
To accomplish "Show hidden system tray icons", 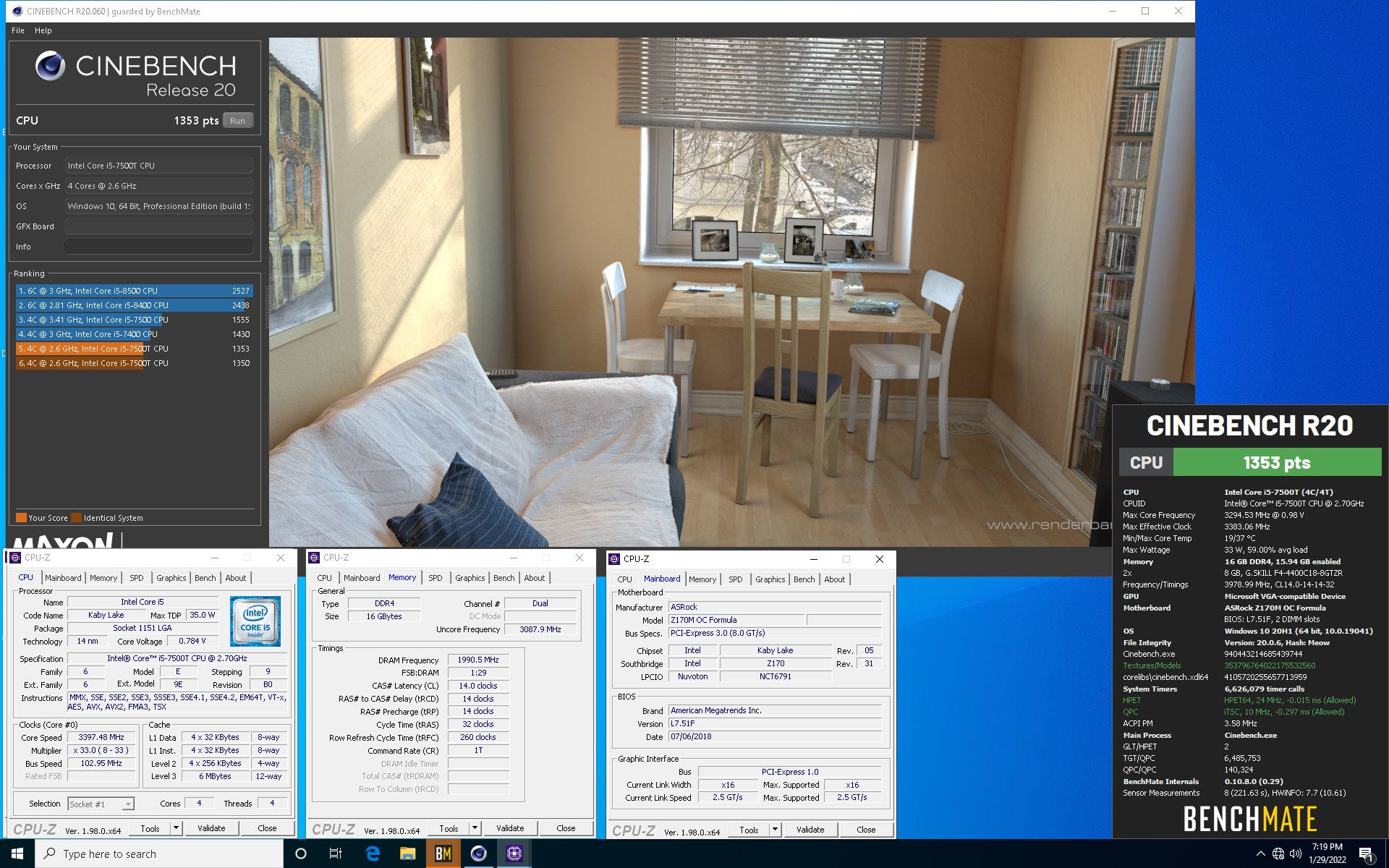I will 1260,854.
